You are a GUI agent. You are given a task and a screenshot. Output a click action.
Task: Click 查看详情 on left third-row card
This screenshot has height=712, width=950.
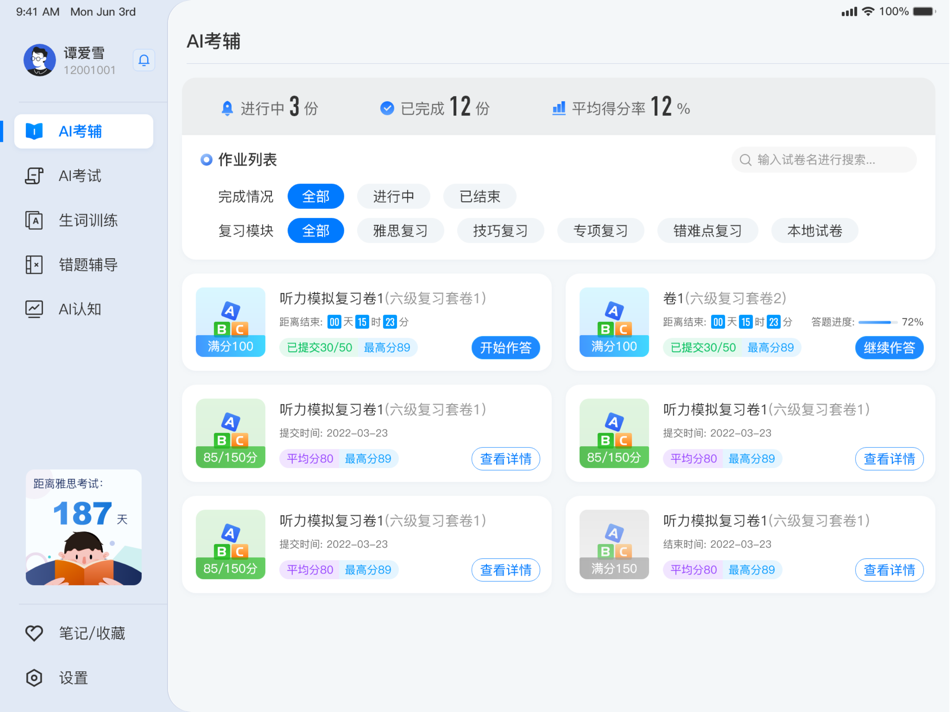click(506, 570)
